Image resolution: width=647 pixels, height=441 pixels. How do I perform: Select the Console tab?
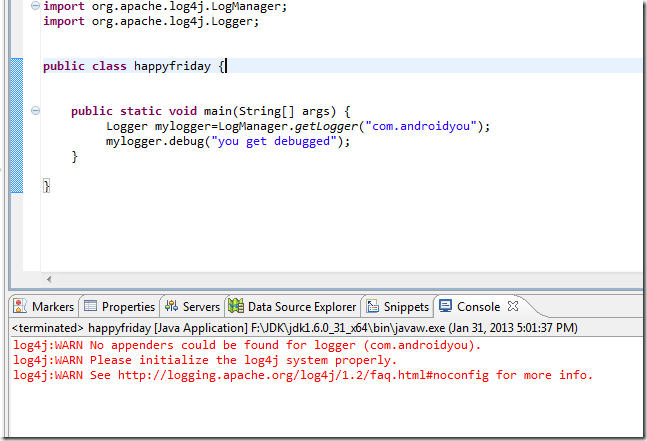(x=478, y=307)
